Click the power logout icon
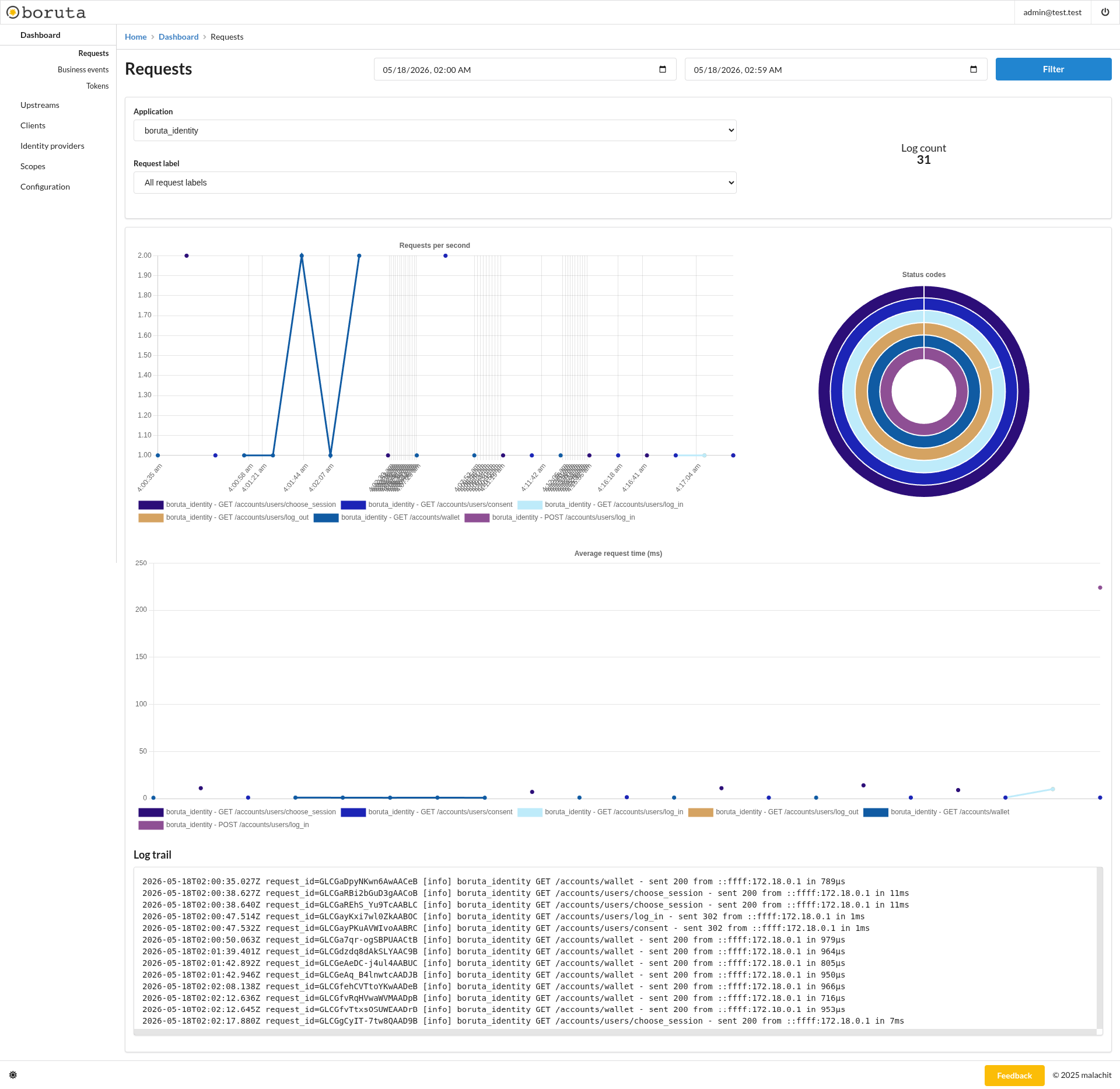 [x=1105, y=12]
